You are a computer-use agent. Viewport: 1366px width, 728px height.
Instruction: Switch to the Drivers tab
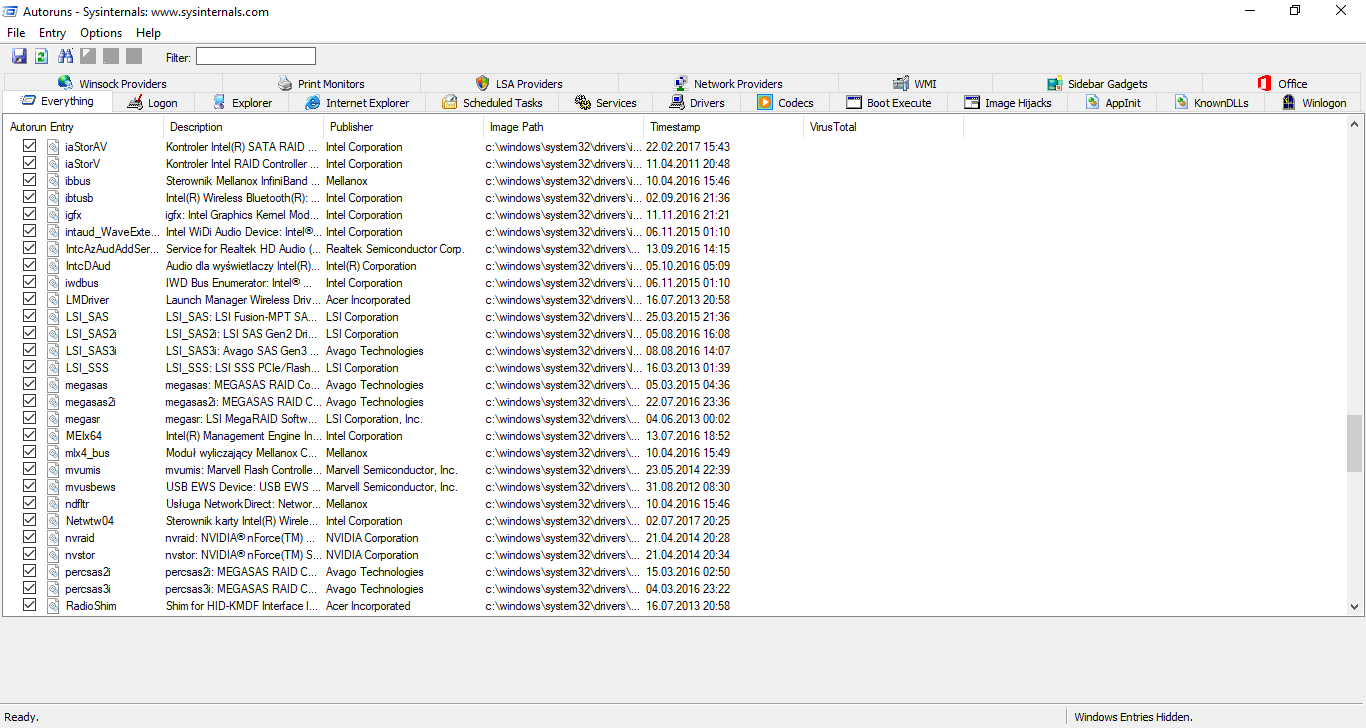tap(697, 102)
